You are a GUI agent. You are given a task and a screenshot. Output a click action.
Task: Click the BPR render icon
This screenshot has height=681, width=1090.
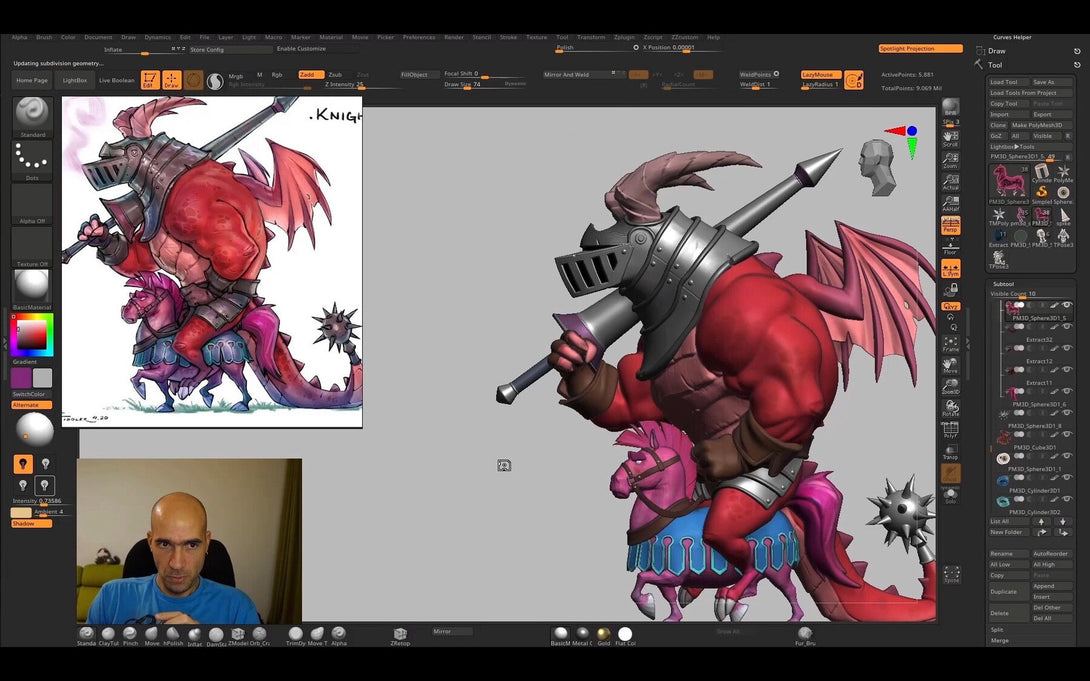click(950, 108)
